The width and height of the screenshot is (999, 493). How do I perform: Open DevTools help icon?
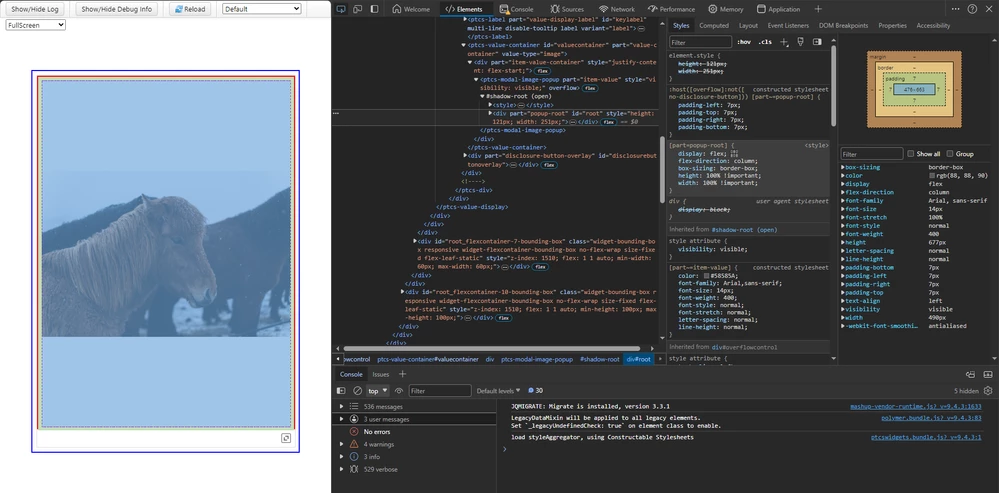(972, 9)
